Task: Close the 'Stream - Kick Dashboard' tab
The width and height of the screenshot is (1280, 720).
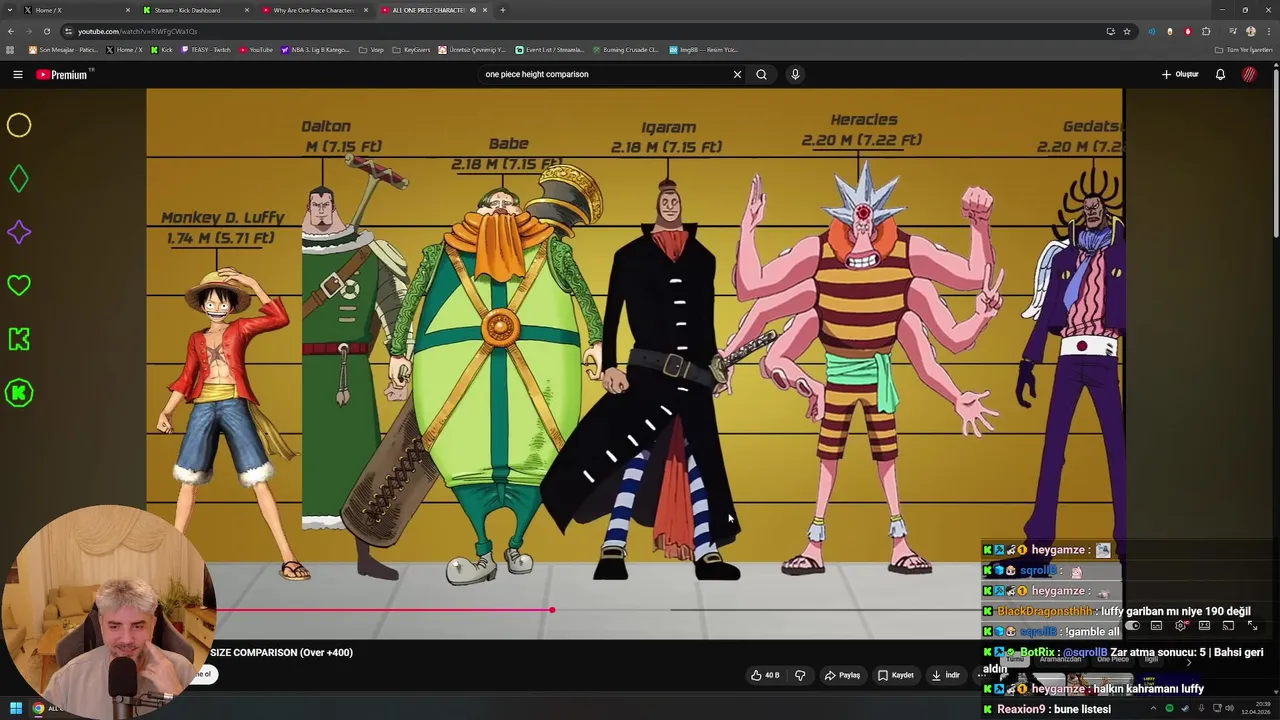Action: tap(247, 10)
